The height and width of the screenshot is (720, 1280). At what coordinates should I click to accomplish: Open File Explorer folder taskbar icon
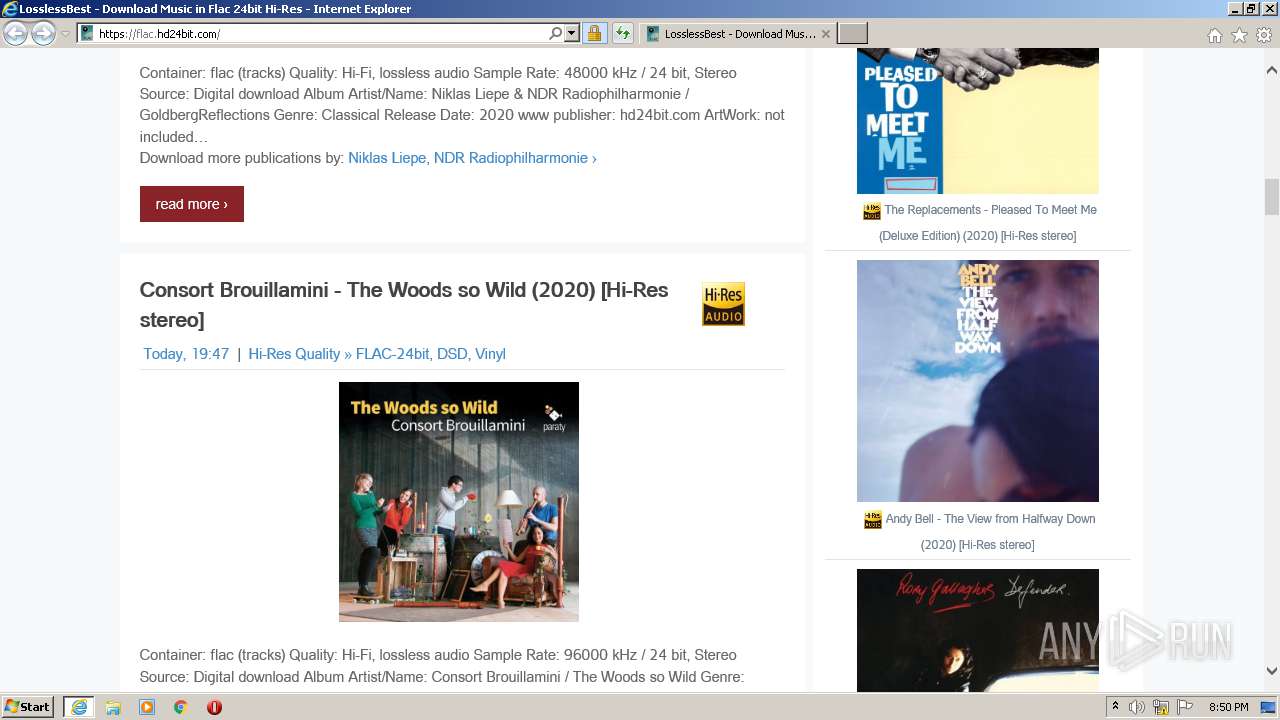coord(113,707)
